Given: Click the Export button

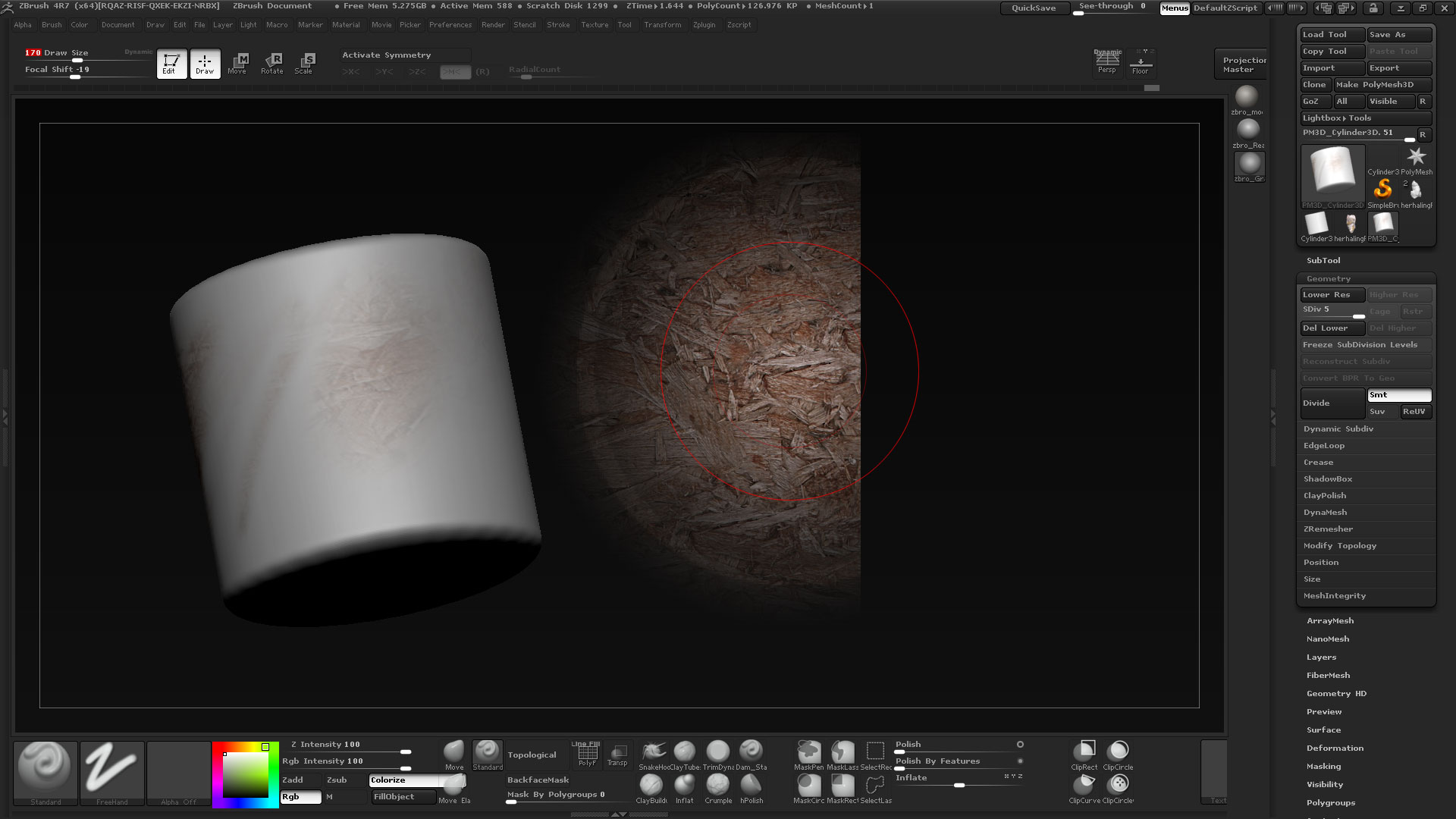Looking at the screenshot, I should click(x=1399, y=68).
